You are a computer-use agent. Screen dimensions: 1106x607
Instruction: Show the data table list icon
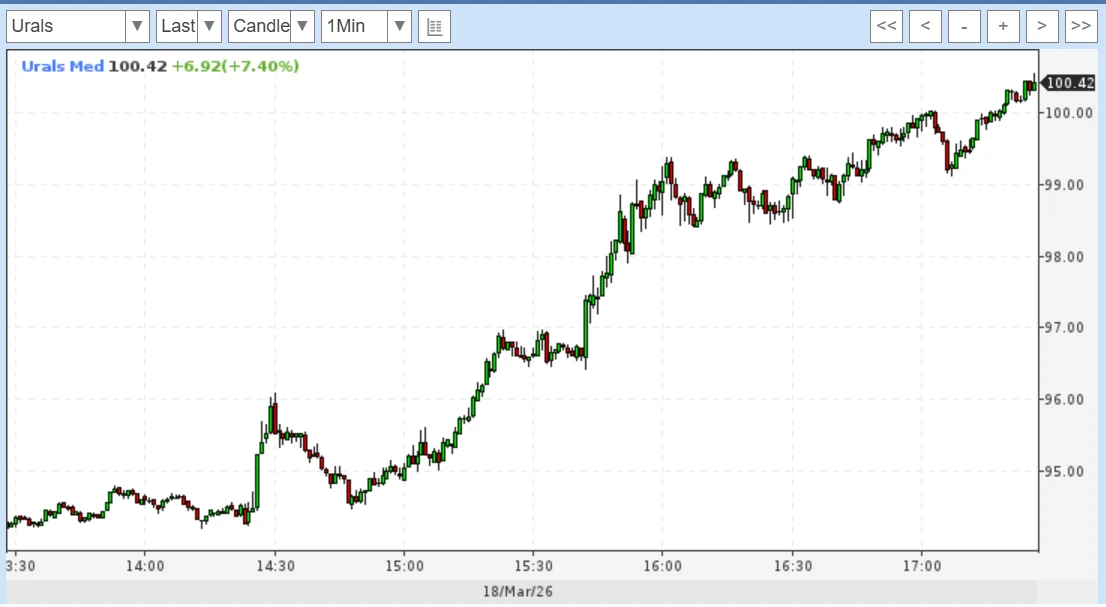434,27
